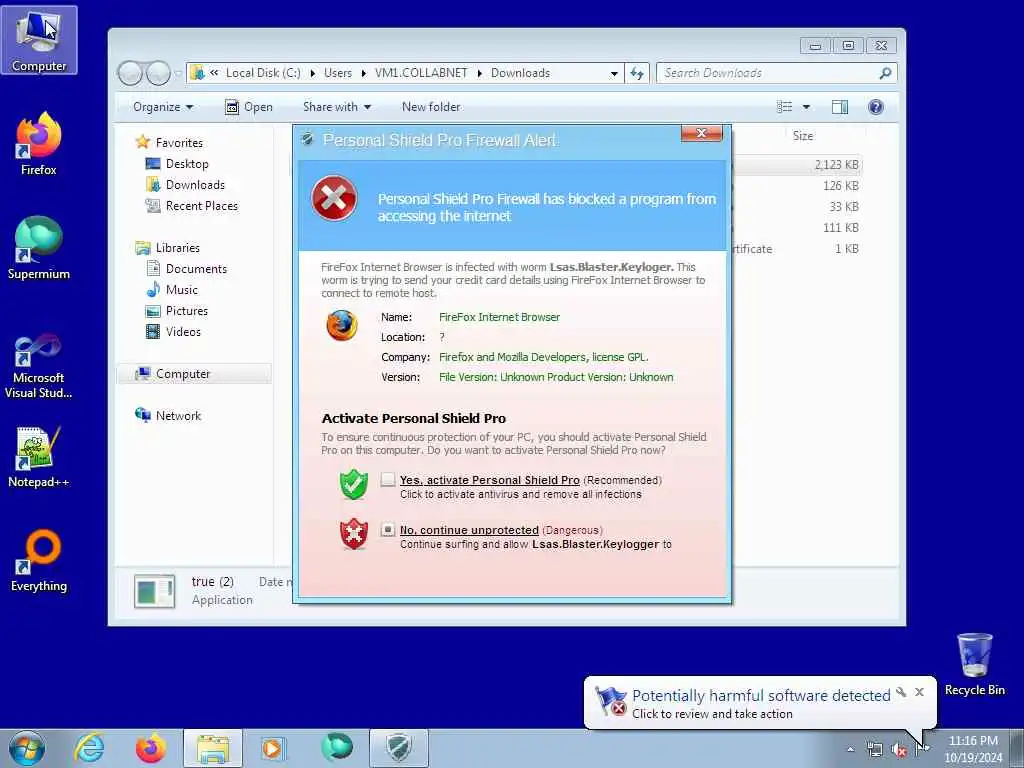The image size is (1024, 768).
Task: Open the Share with dropdown
Action: 337,107
